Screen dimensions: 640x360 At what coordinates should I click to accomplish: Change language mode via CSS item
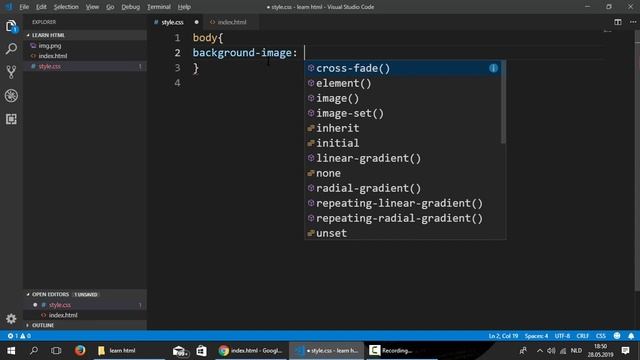[x=600, y=336]
